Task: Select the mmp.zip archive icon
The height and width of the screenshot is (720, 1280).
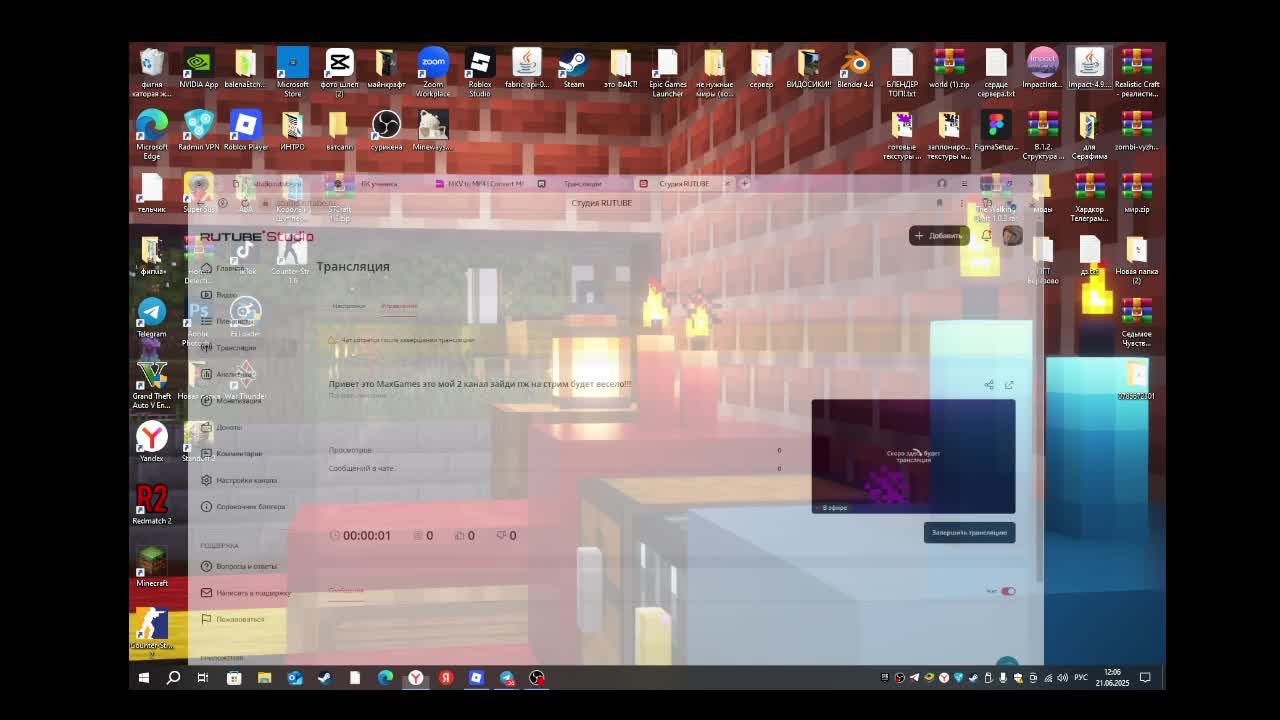Action: 1136,195
